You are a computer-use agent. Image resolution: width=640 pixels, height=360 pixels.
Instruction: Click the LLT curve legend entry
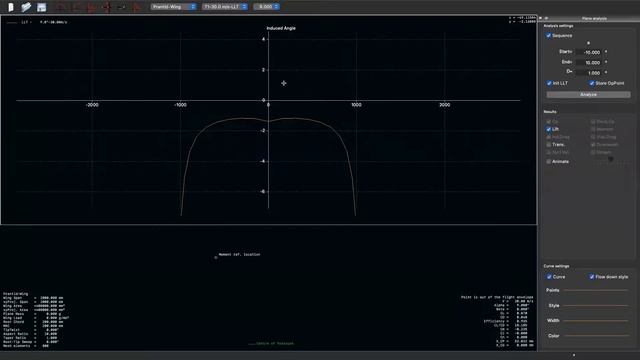click(x=37, y=22)
